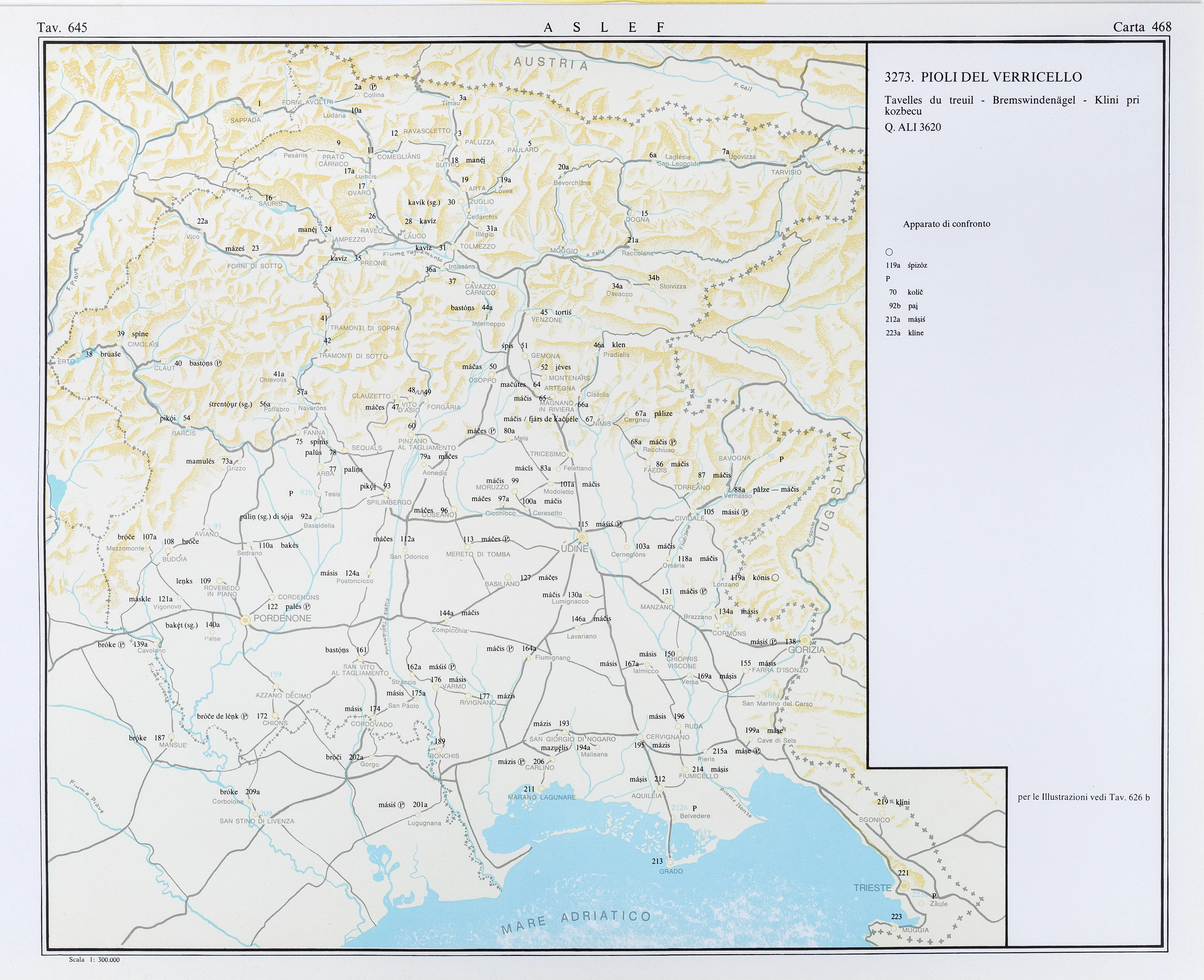This screenshot has height=980, width=1204.
Task: Click the Udine city marker circle
Action: pyautogui.click(x=582, y=537)
